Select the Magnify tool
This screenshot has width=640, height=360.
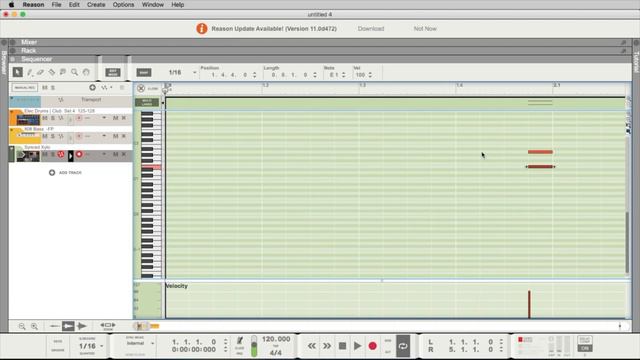[74, 72]
